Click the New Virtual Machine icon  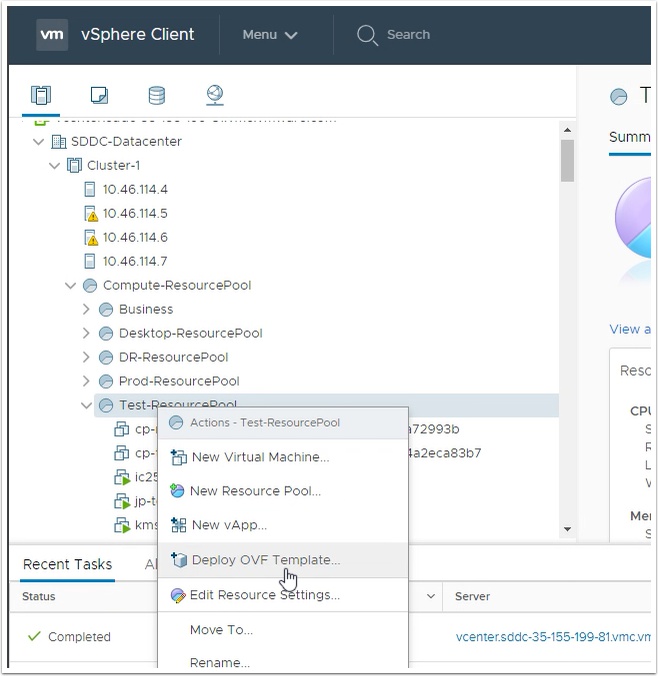click(179, 457)
